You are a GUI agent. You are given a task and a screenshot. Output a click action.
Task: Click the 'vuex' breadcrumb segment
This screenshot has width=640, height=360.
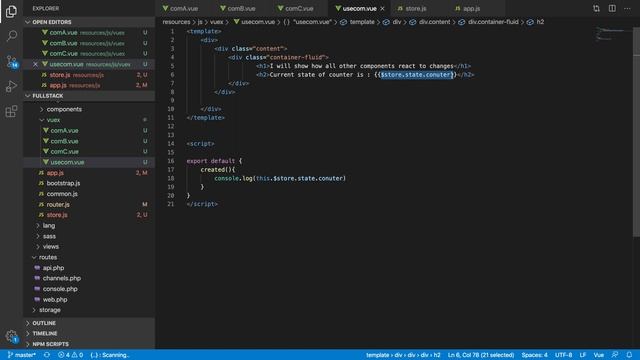(x=217, y=22)
